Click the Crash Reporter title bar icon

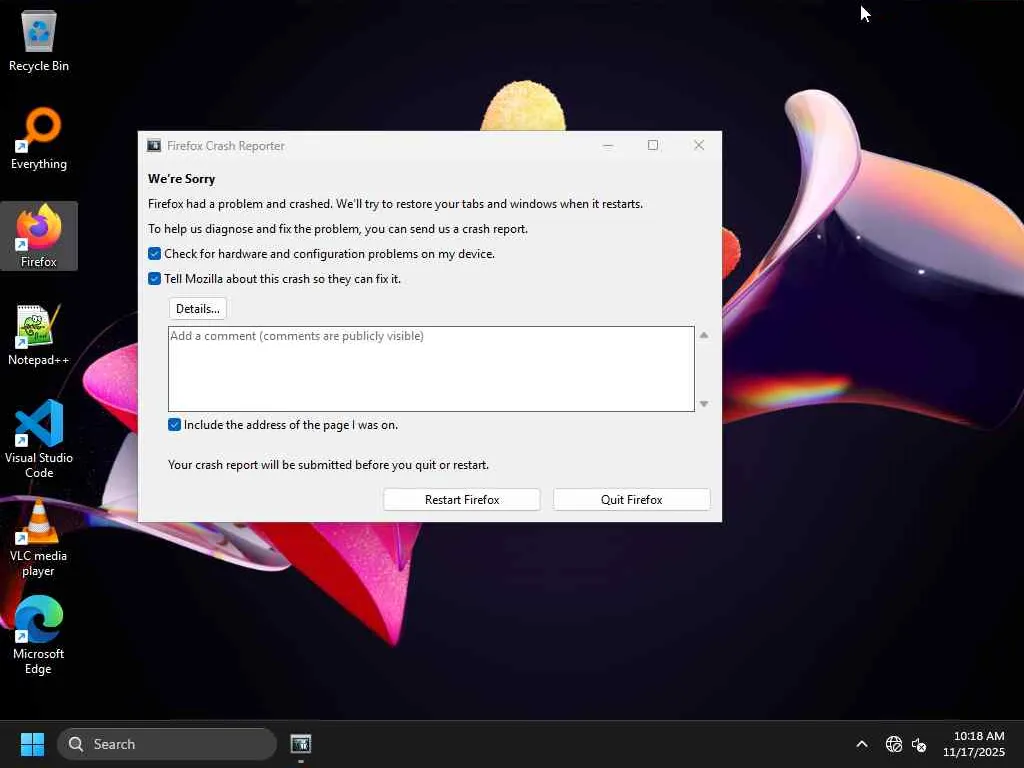coord(154,146)
